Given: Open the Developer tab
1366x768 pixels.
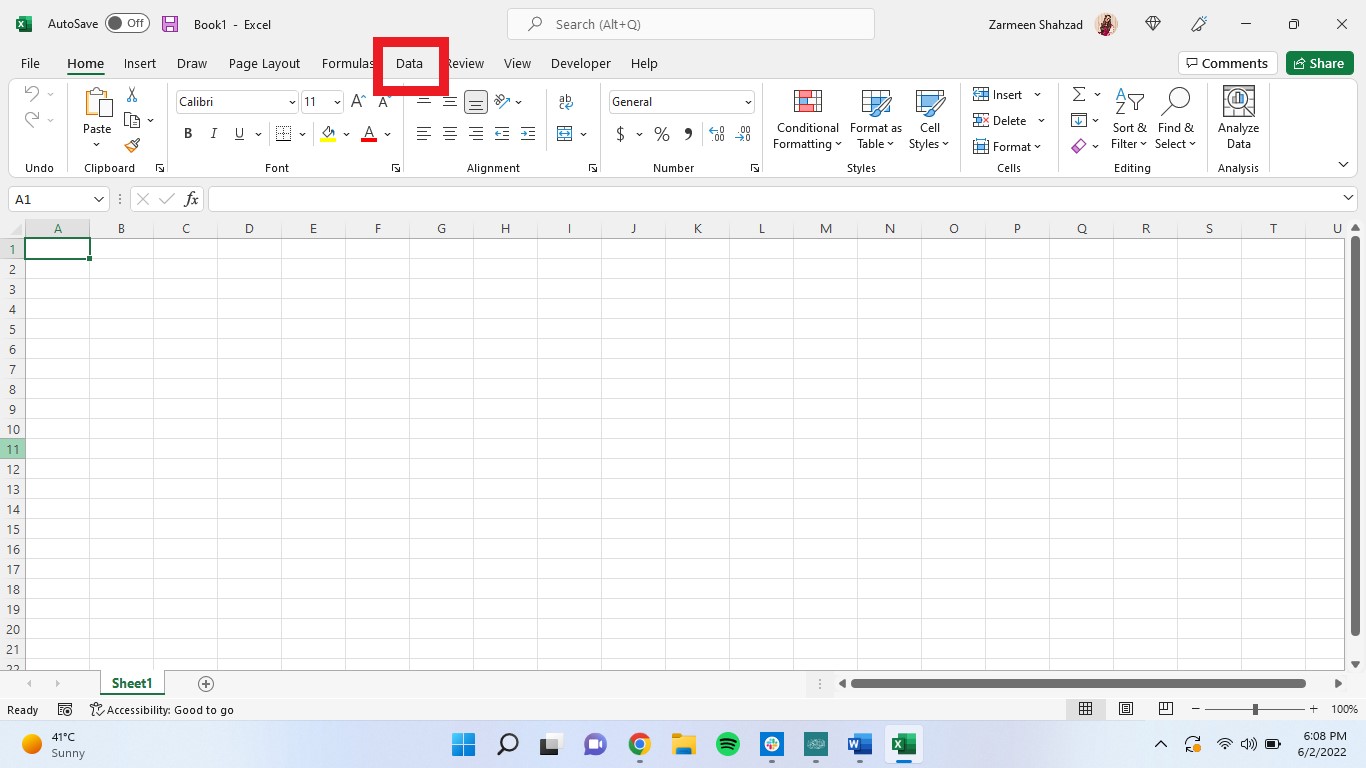Looking at the screenshot, I should pos(580,63).
